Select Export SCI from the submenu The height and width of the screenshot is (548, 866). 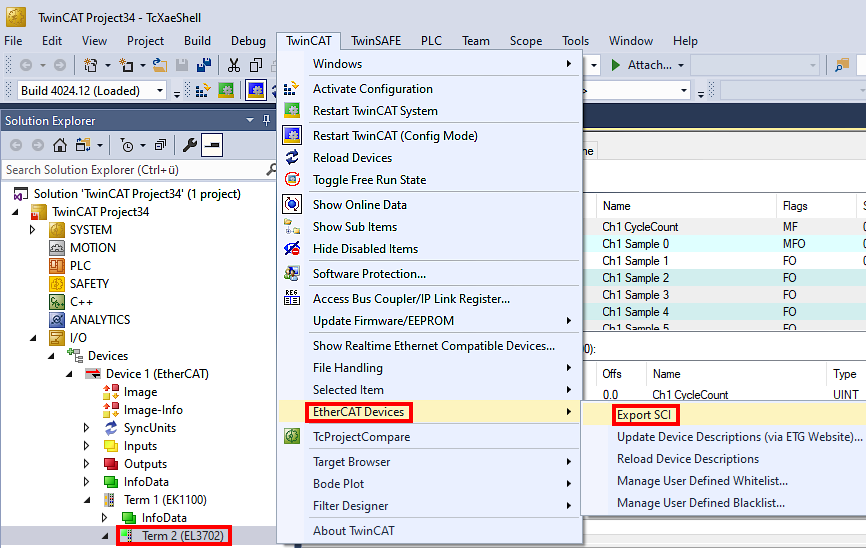(644, 415)
